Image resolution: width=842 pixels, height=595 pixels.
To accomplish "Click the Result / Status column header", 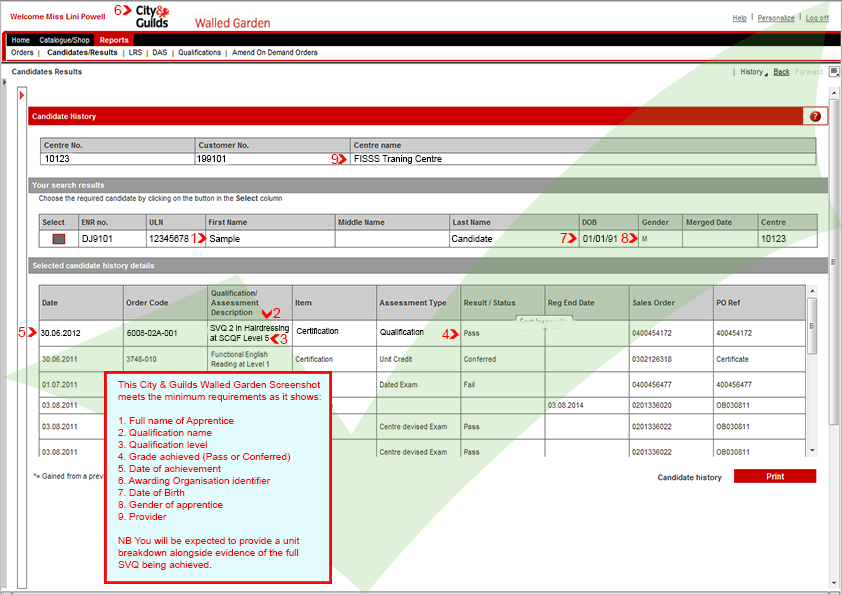I will 503,303.
